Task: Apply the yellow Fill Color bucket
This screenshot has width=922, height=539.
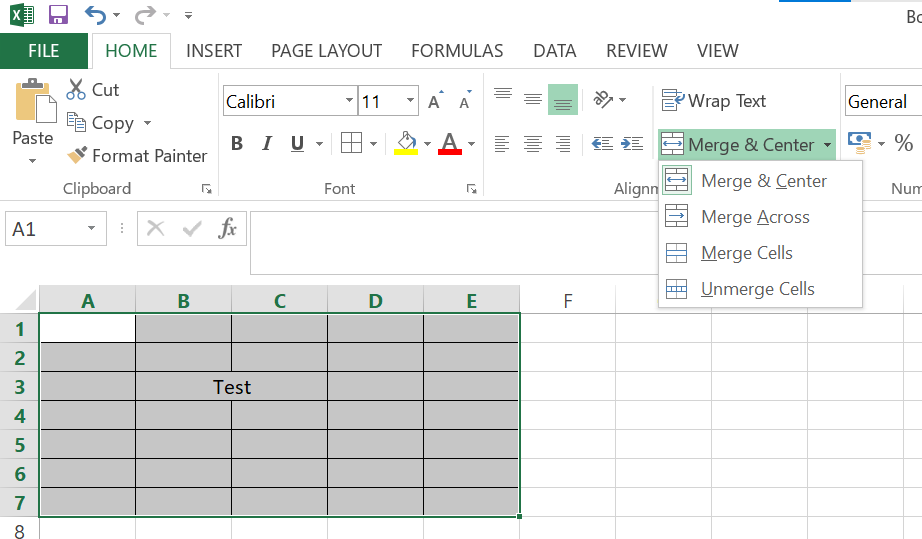Action: [x=406, y=143]
